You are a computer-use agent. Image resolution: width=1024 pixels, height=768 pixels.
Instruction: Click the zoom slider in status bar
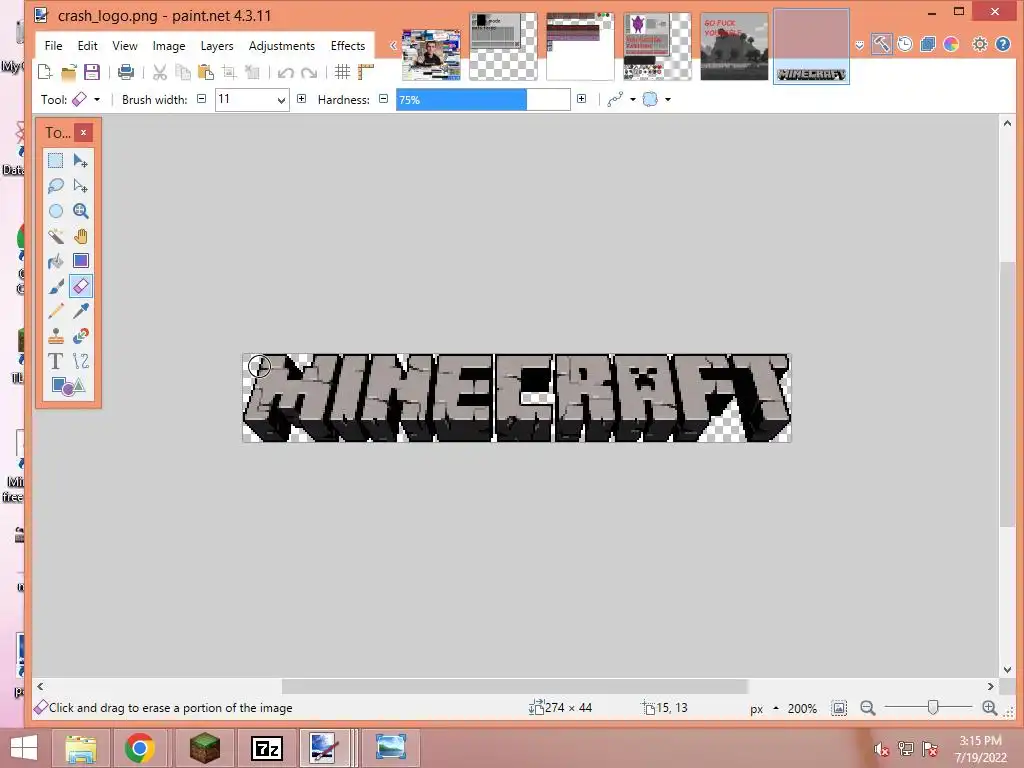click(x=928, y=707)
